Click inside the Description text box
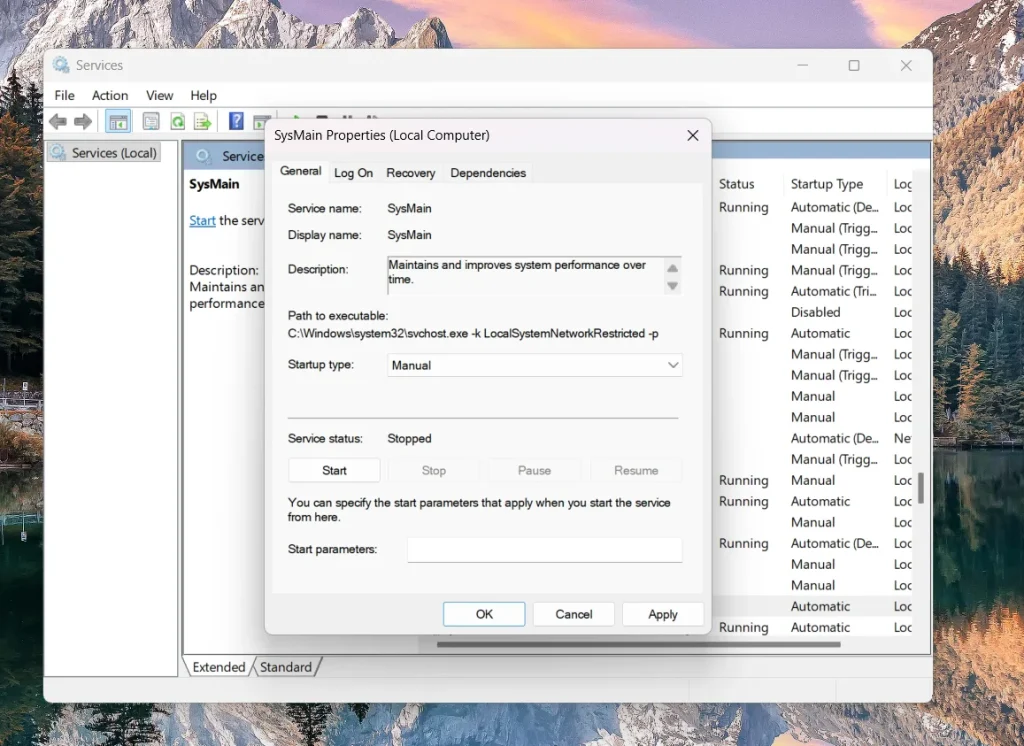The image size is (1024, 746). click(x=526, y=275)
